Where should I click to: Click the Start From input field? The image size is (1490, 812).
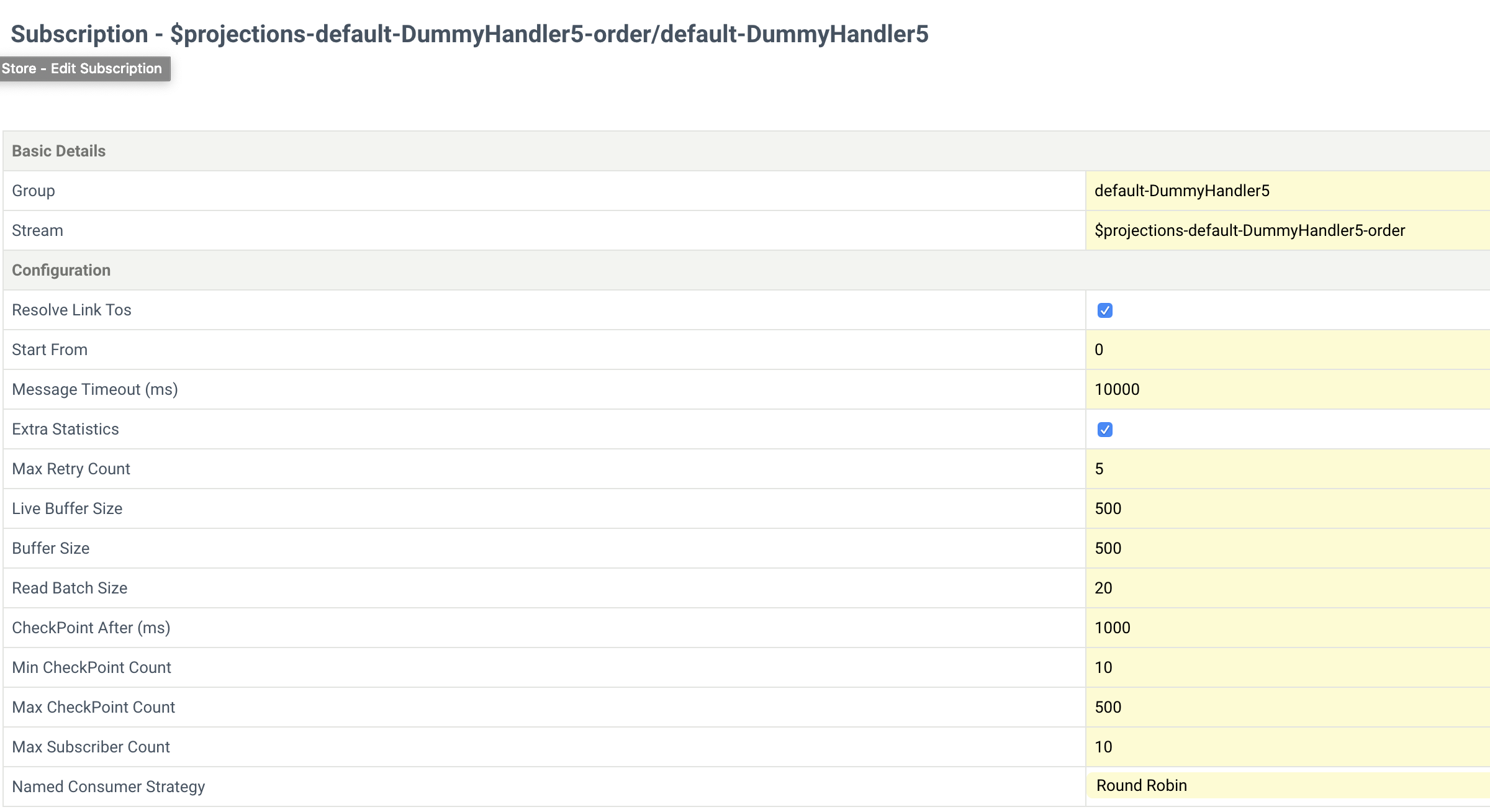[x=1288, y=350]
